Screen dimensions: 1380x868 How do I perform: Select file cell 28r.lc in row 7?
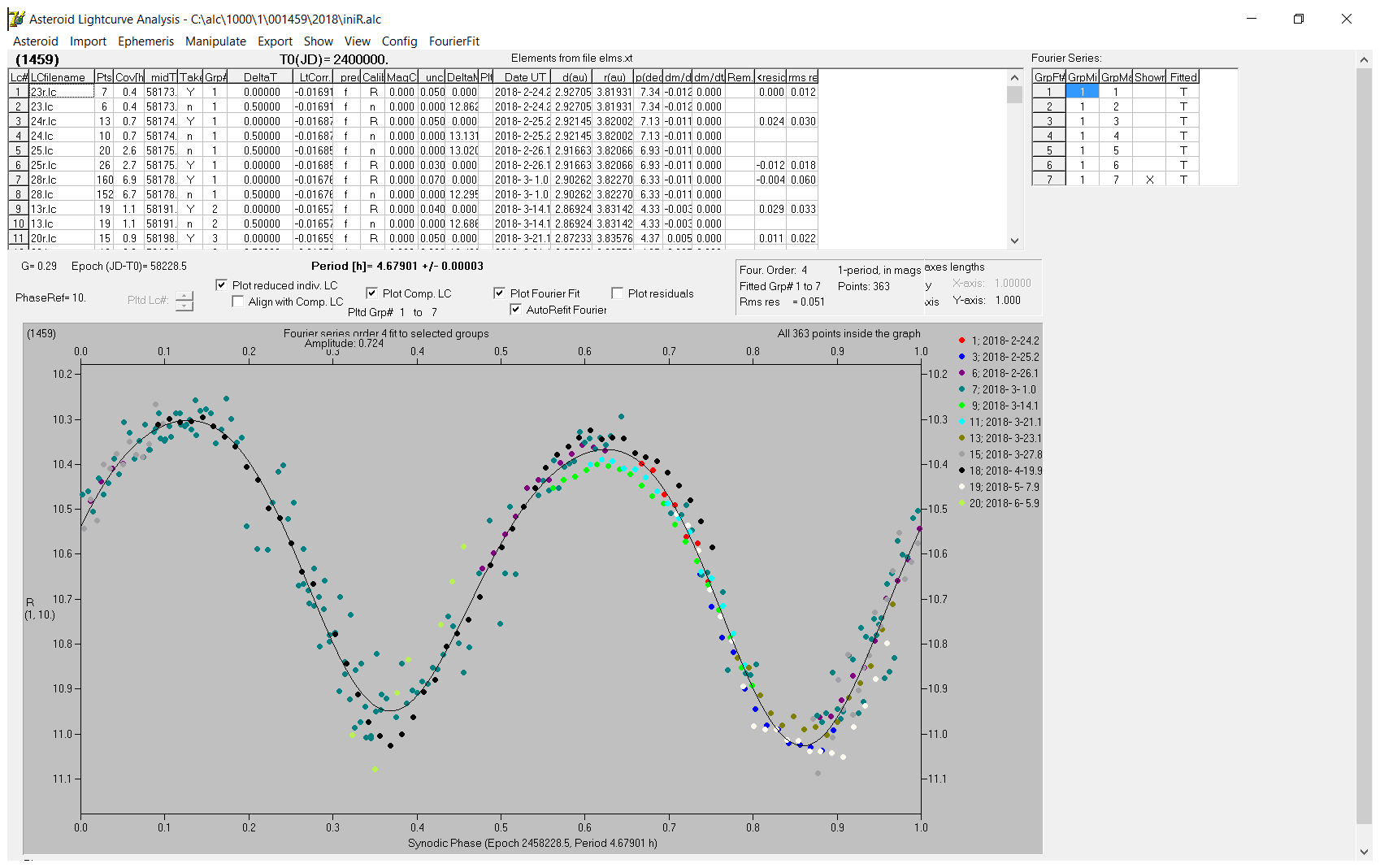point(62,180)
